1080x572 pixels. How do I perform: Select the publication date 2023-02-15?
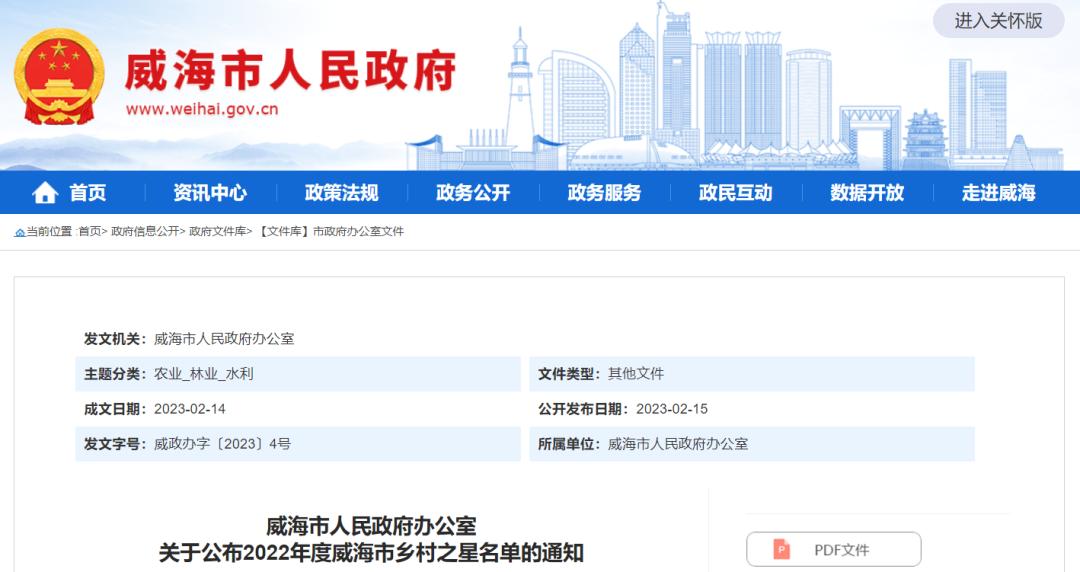pyautogui.click(x=672, y=409)
